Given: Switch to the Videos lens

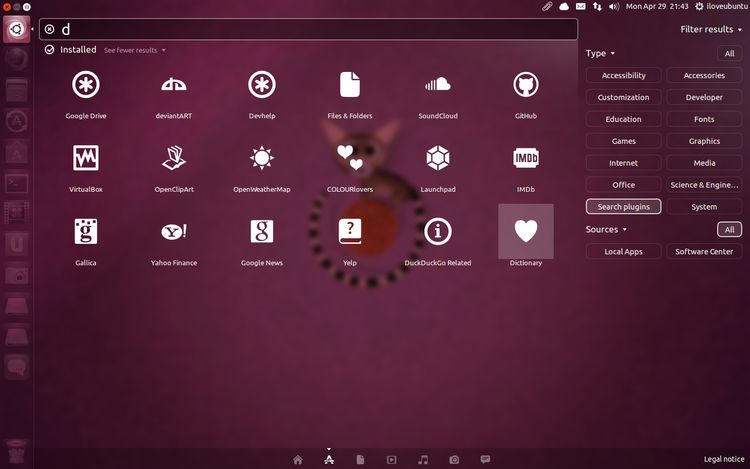Looking at the screenshot, I should [x=391, y=460].
